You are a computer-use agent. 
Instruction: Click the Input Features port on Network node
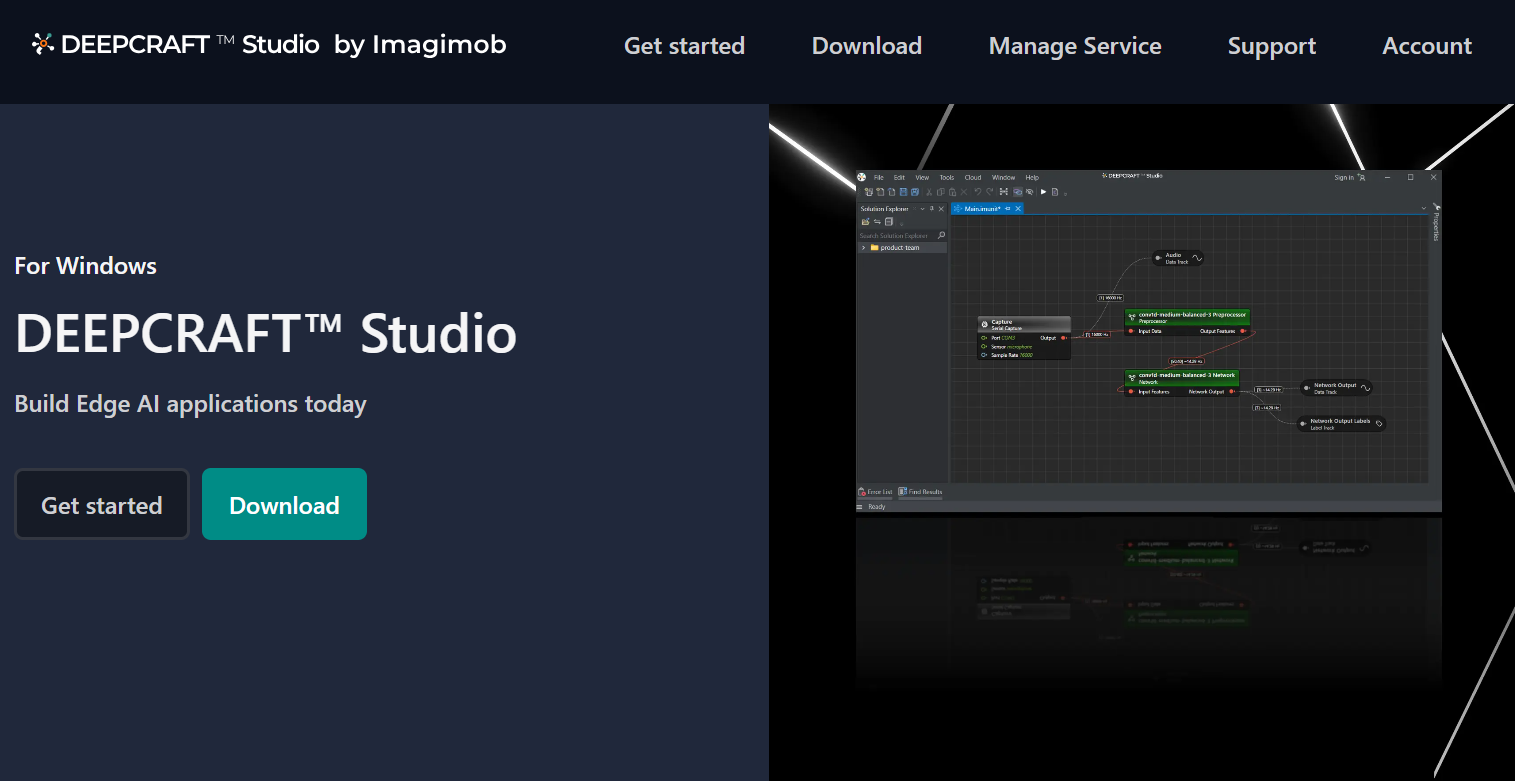click(x=1131, y=392)
